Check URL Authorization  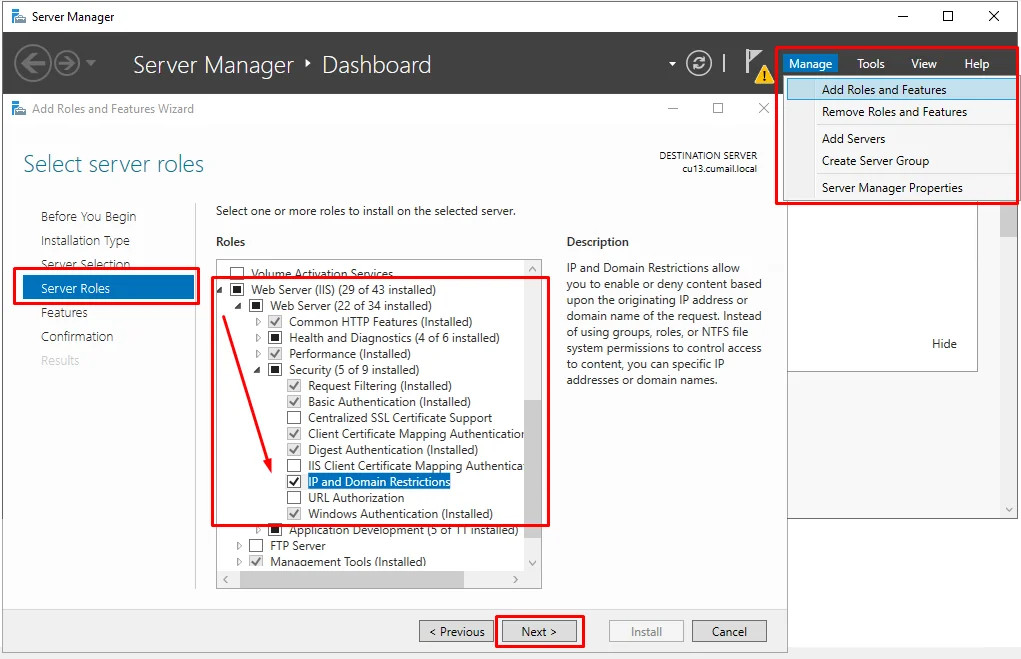(x=294, y=498)
